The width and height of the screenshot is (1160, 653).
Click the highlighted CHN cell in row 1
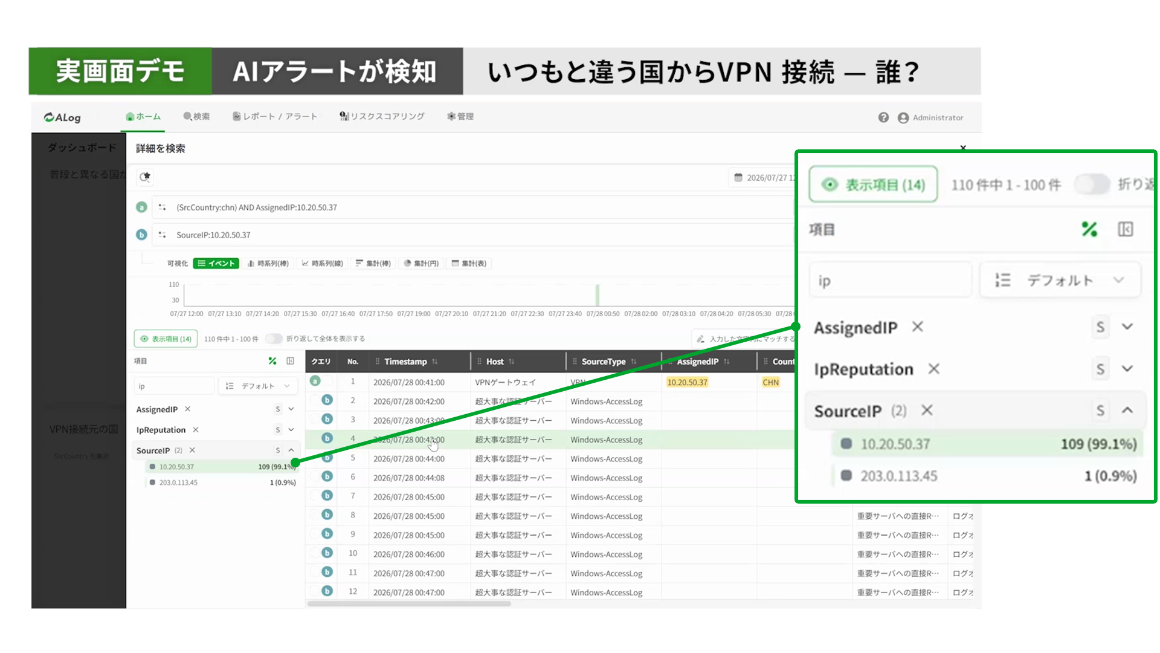click(770, 382)
